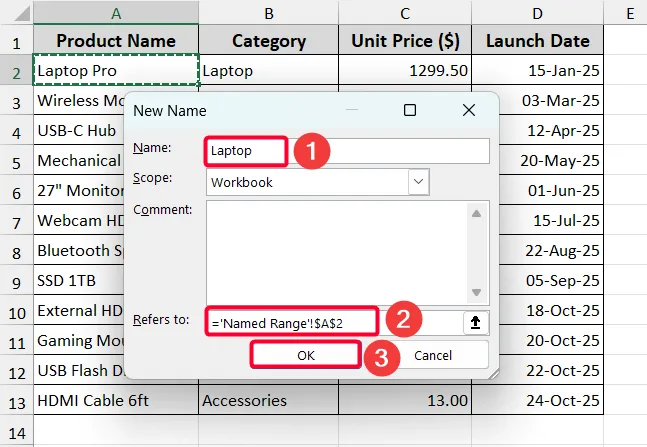Select row 2 header
This screenshot has width=647, height=447.
coord(17,72)
